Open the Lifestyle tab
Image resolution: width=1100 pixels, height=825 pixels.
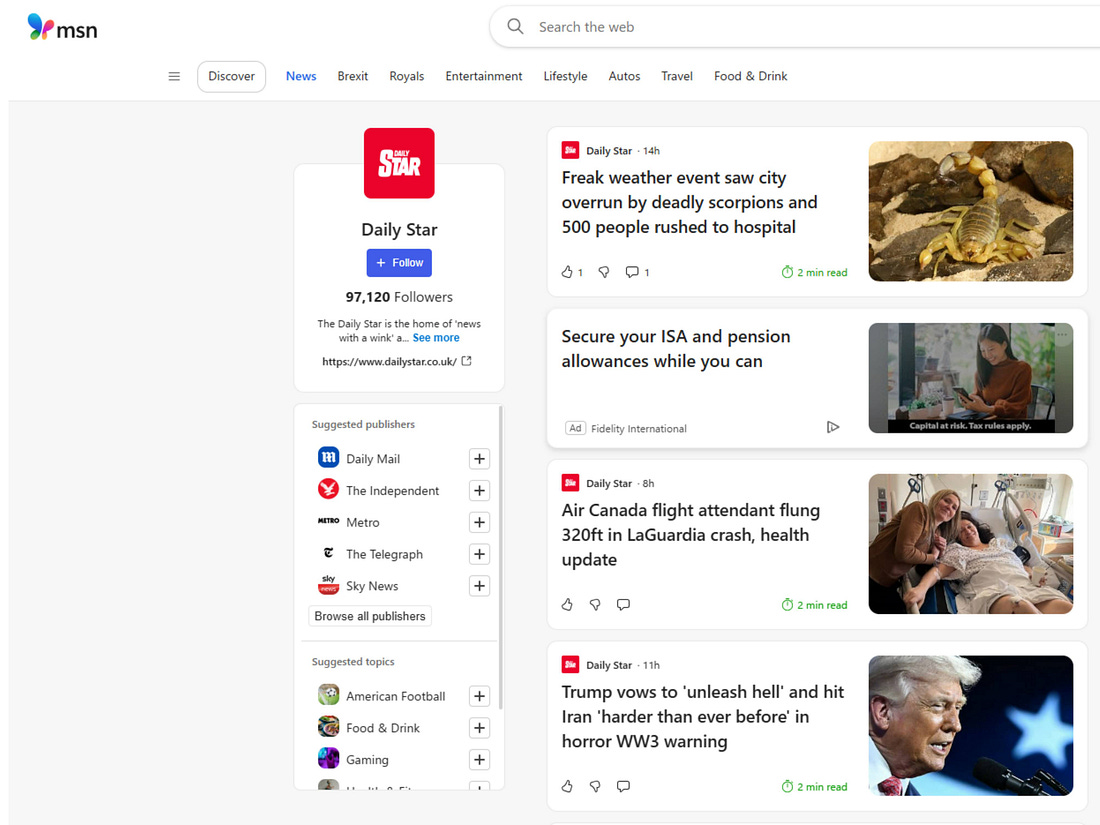[x=565, y=76]
